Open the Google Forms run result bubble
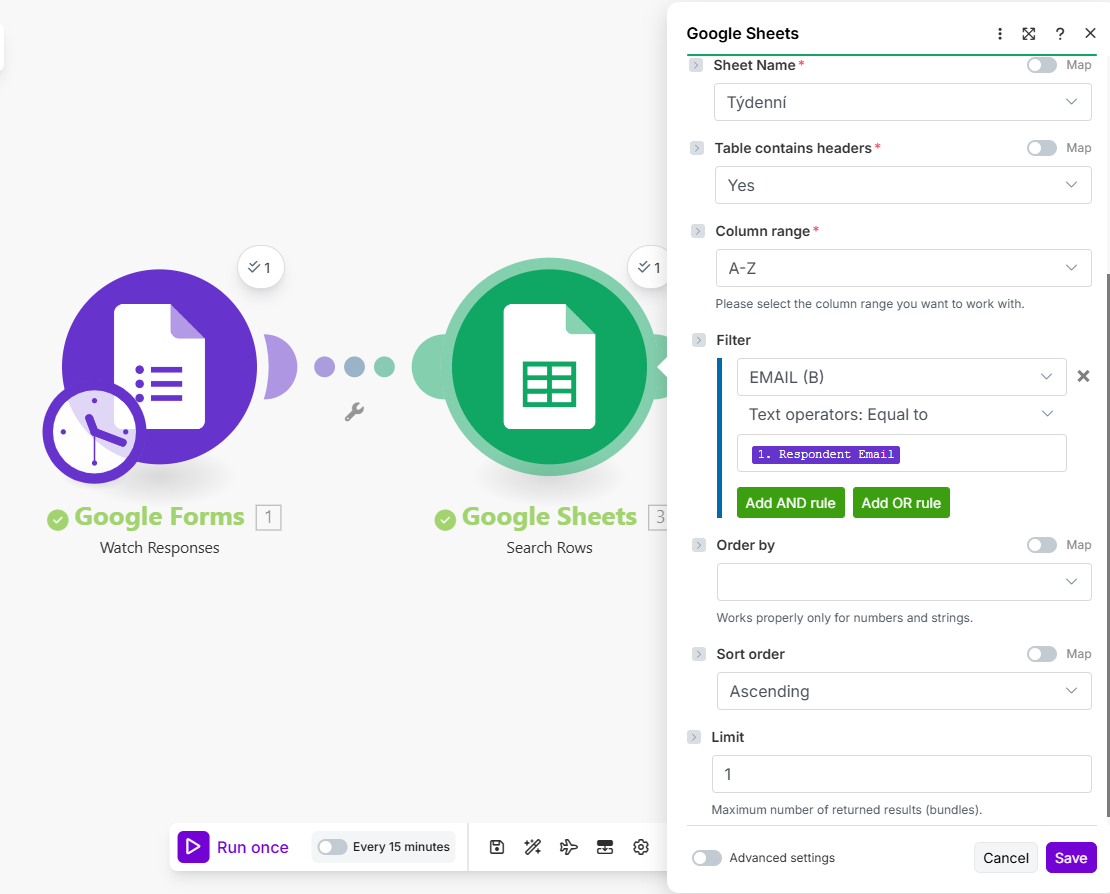This screenshot has height=894, width=1110. click(x=261, y=268)
